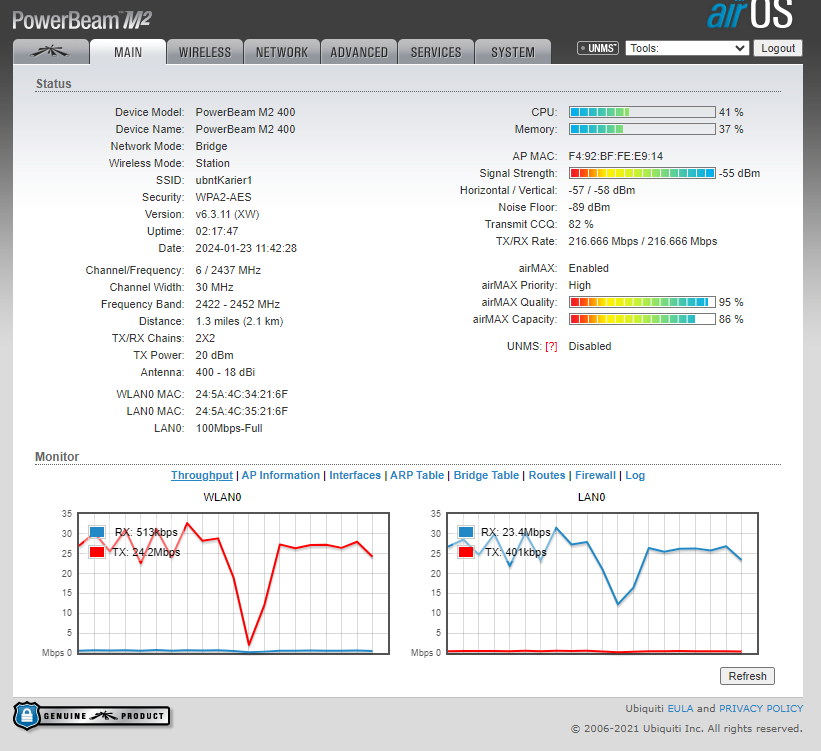Select the Transmit CCQ value 82 %
Image resolution: width=821 pixels, height=751 pixels.
[581, 224]
